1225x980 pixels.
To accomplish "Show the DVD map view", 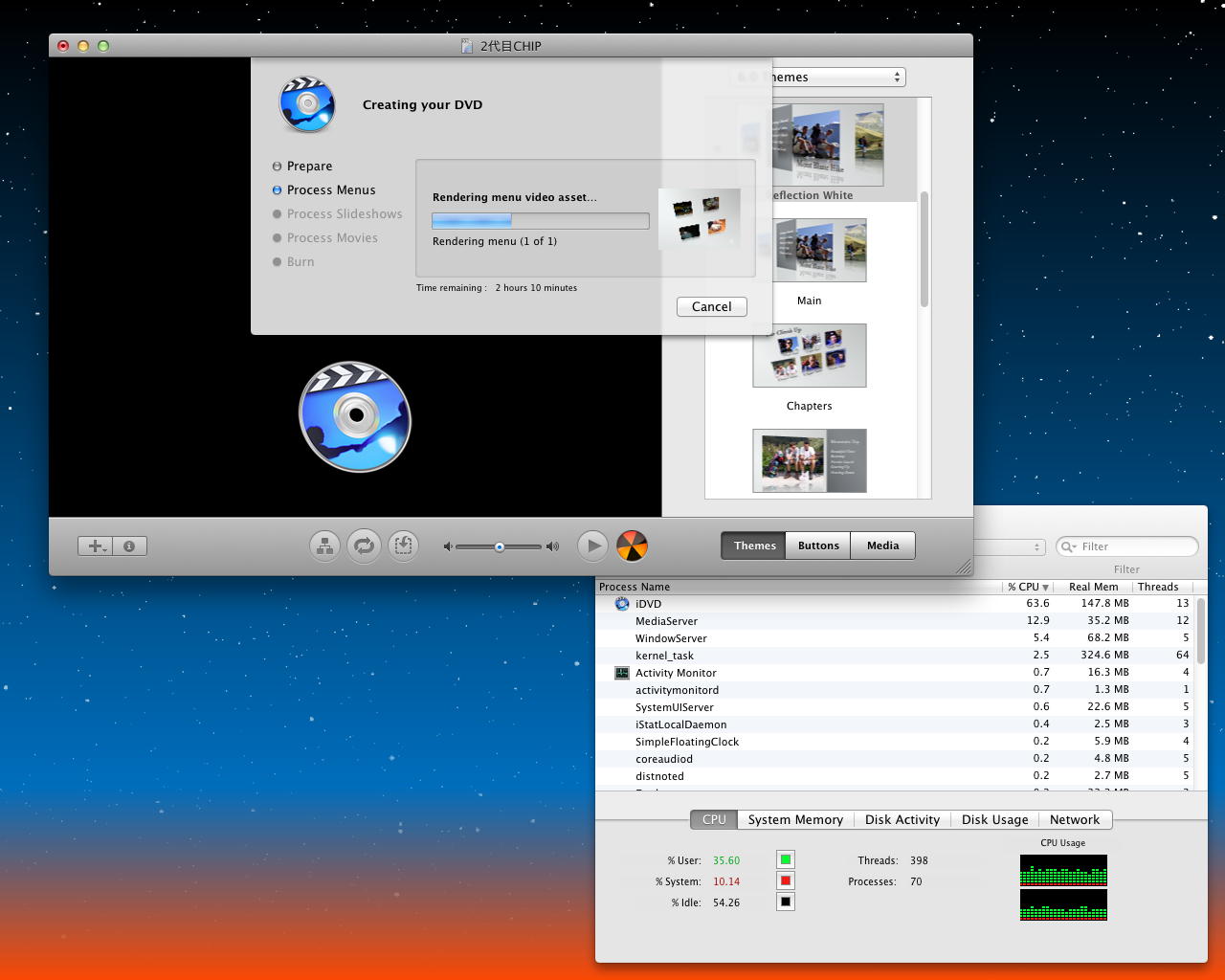I will (324, 546).
